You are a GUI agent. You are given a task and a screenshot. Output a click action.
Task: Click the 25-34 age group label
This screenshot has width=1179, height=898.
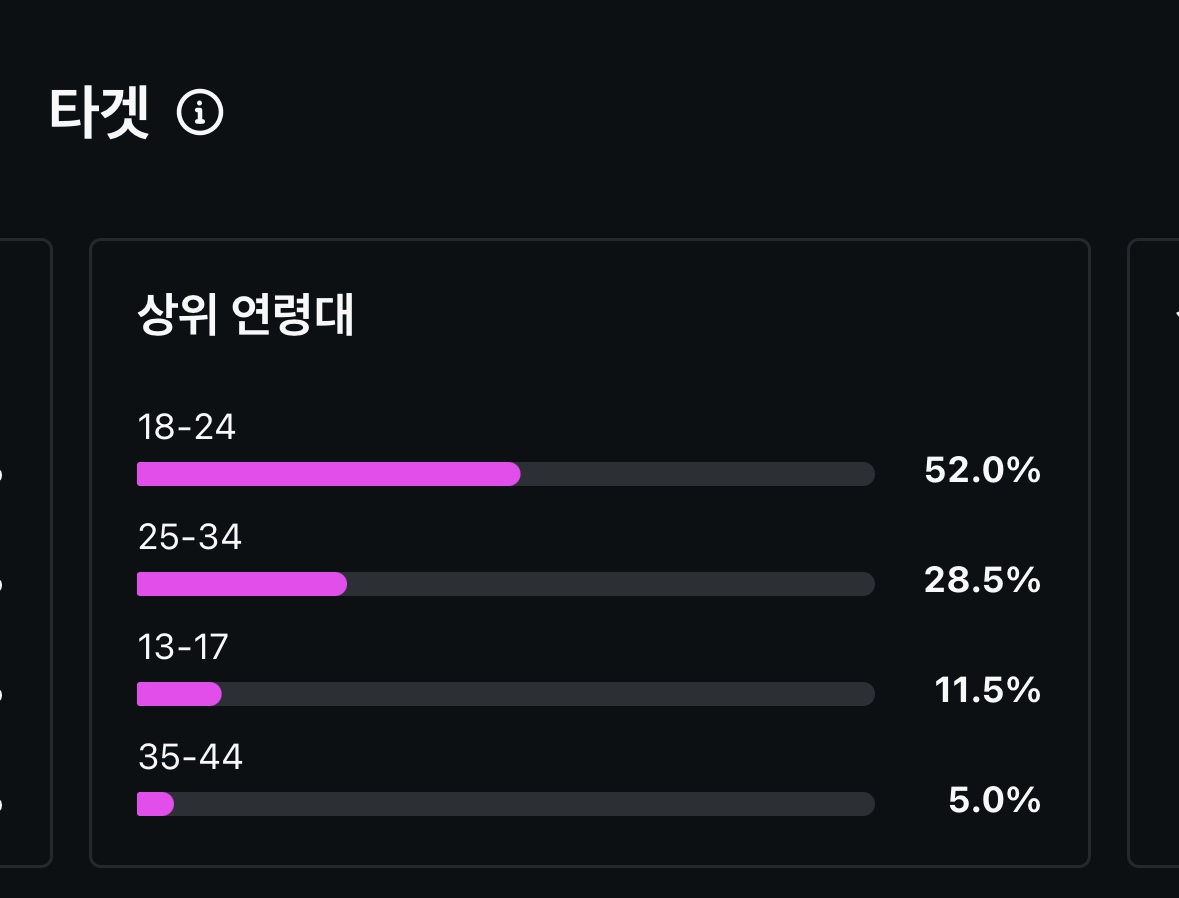click(189, 536)
